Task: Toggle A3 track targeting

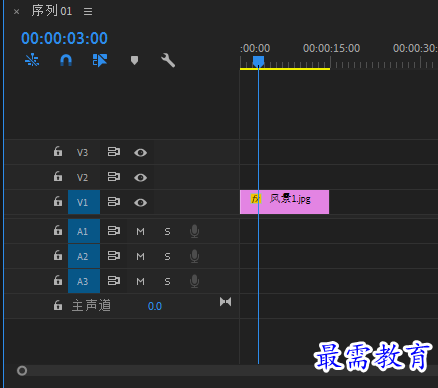Action: pyautogui.click(x=84, y=281)
